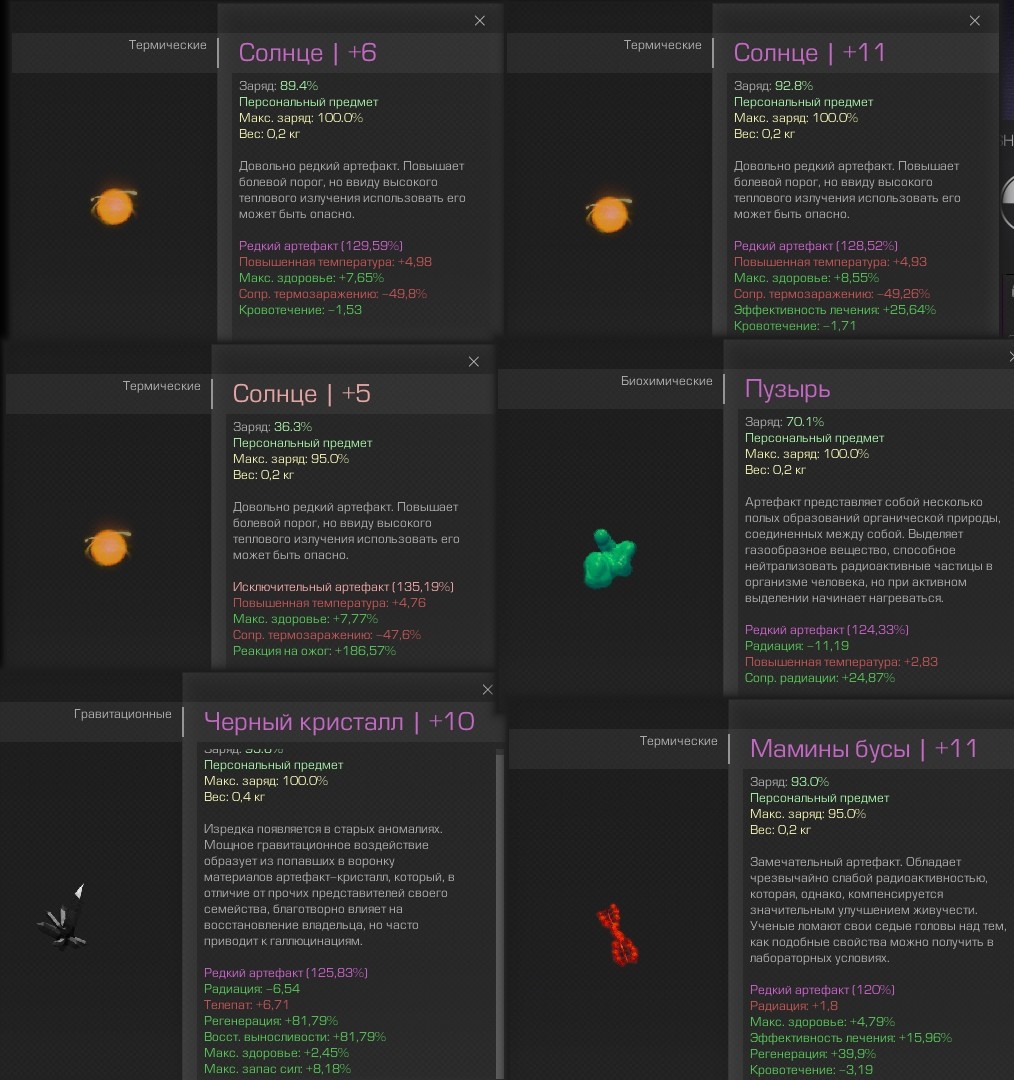Click "Регенерация: +39,9%"
This screenshot has width=1014, height=1080.
tap(813, 1054)
